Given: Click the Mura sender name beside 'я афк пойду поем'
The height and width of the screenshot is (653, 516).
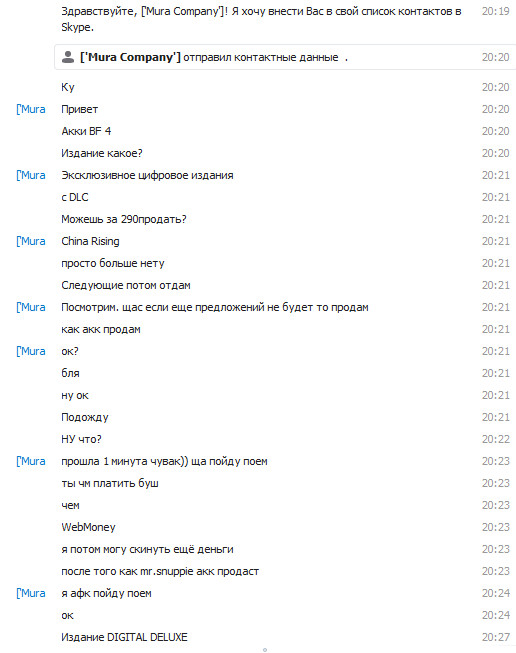Looking at the screenshot, I should (31, 593).
